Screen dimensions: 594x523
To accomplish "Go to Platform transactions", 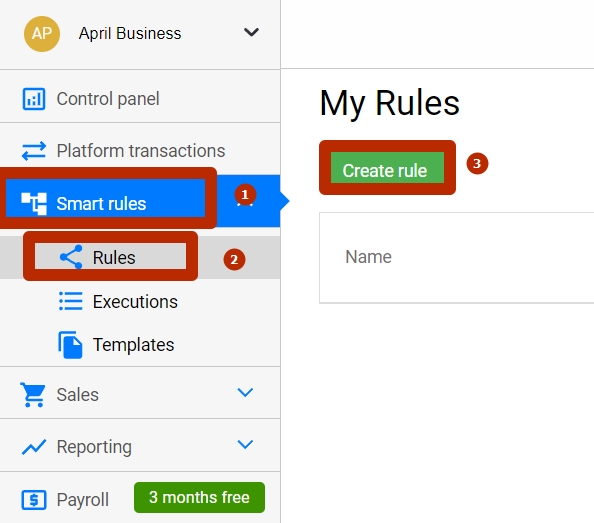I will click(140, 151).
